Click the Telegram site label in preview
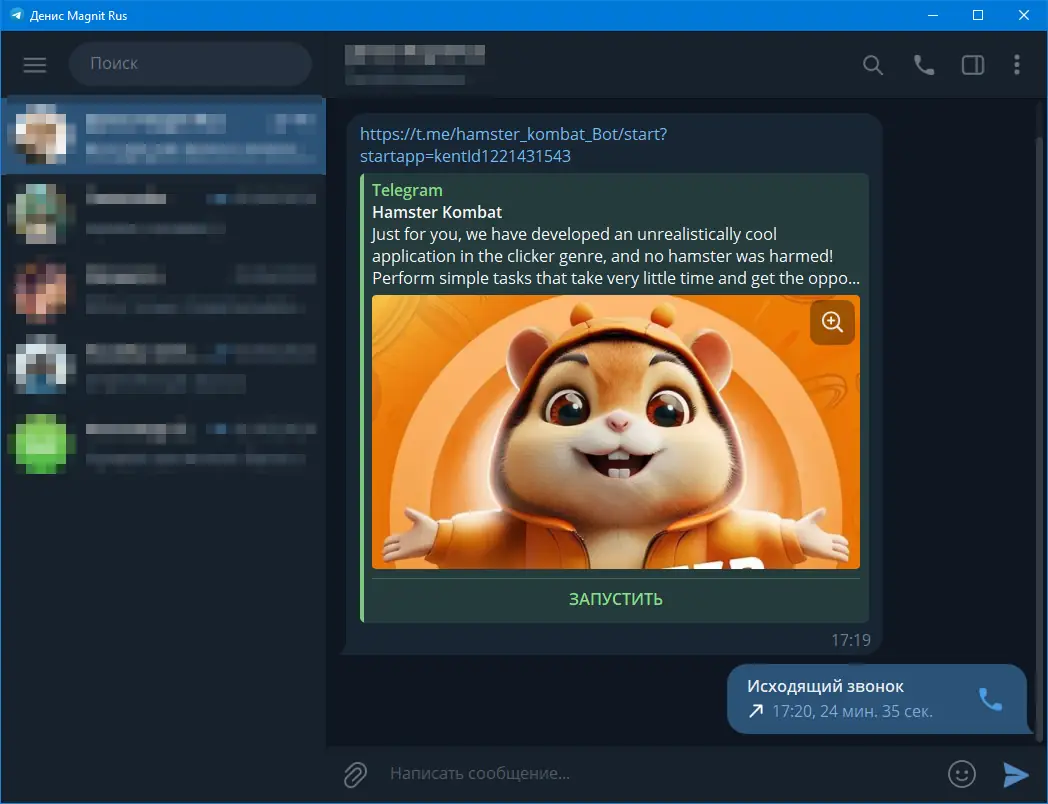 [x=407, y=190]
